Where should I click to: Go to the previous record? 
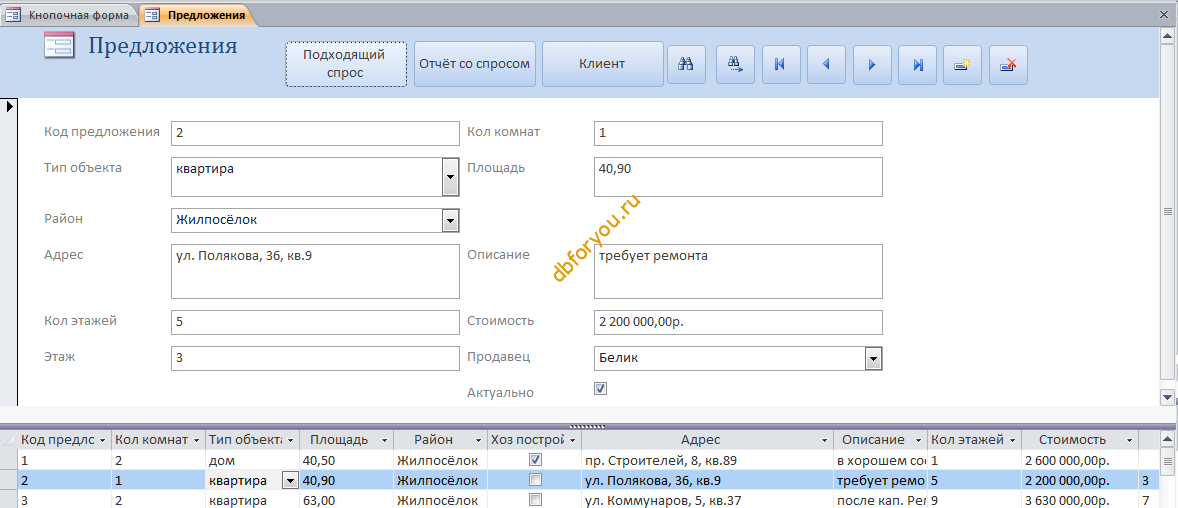pyautogui.click(x=826, y=65)
